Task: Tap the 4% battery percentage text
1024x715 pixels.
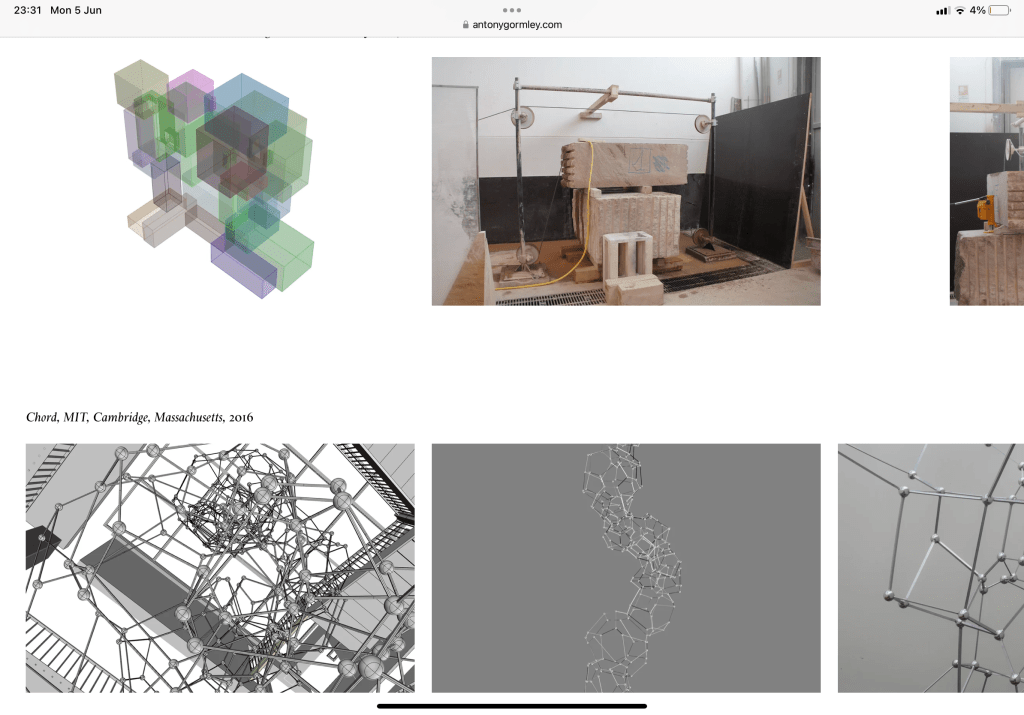Action: pos(977,10)
